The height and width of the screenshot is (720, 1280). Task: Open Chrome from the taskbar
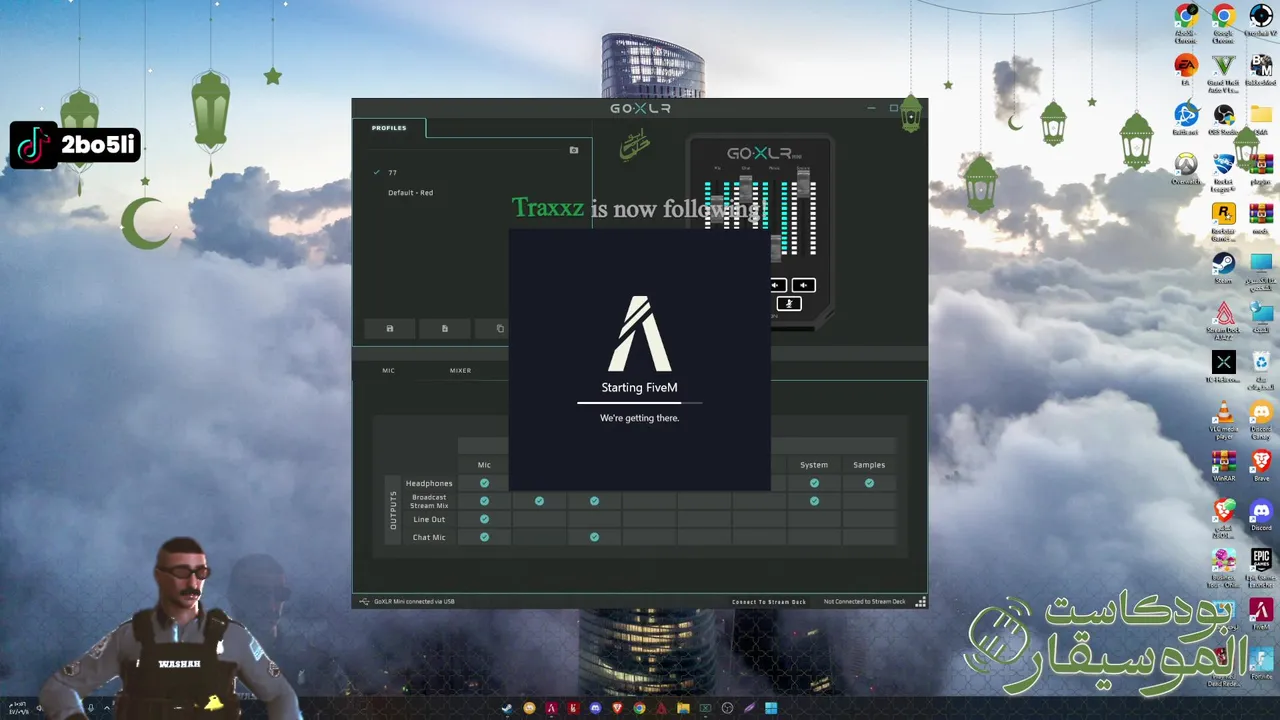(639, 708)
